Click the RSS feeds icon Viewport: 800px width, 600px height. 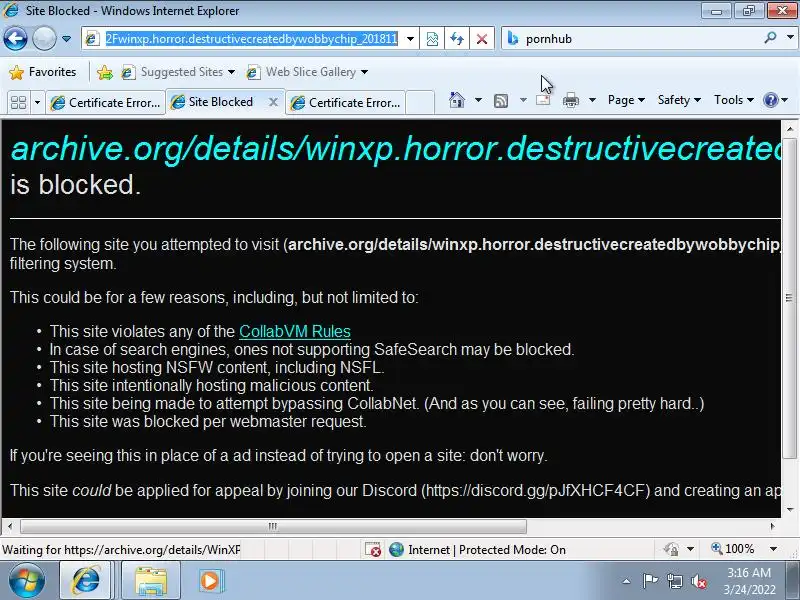coord(501,101)
